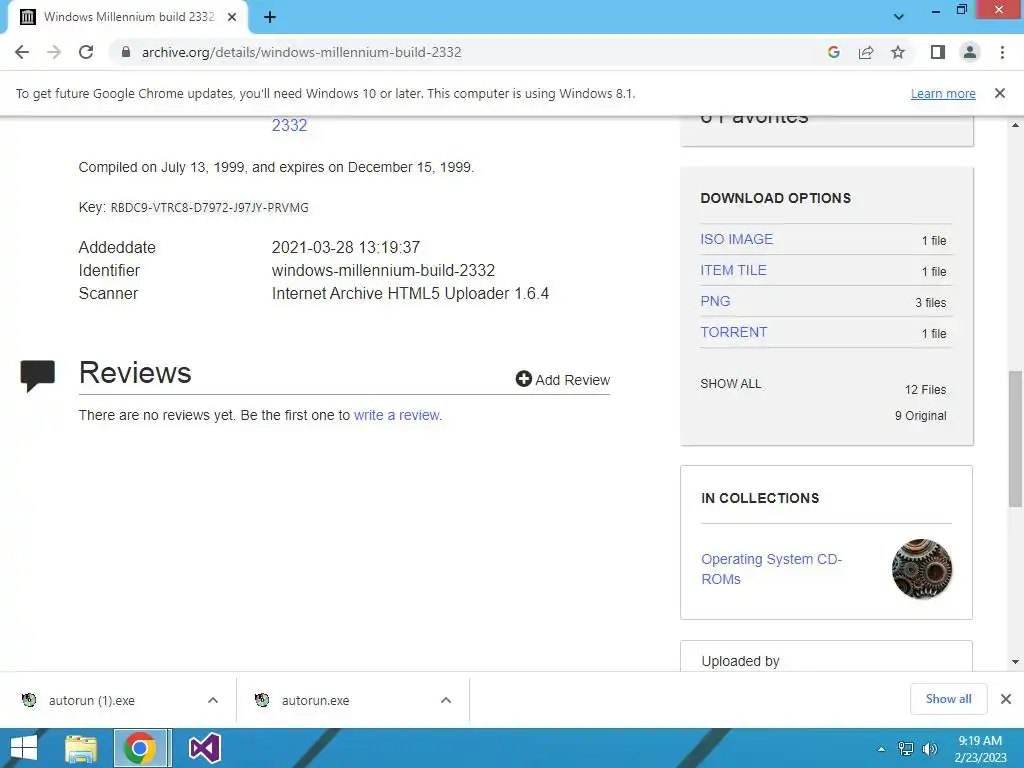Viewport: 1024px width, 768px height.
Task: Open the network status tray icon
Action: coord(906,749)
